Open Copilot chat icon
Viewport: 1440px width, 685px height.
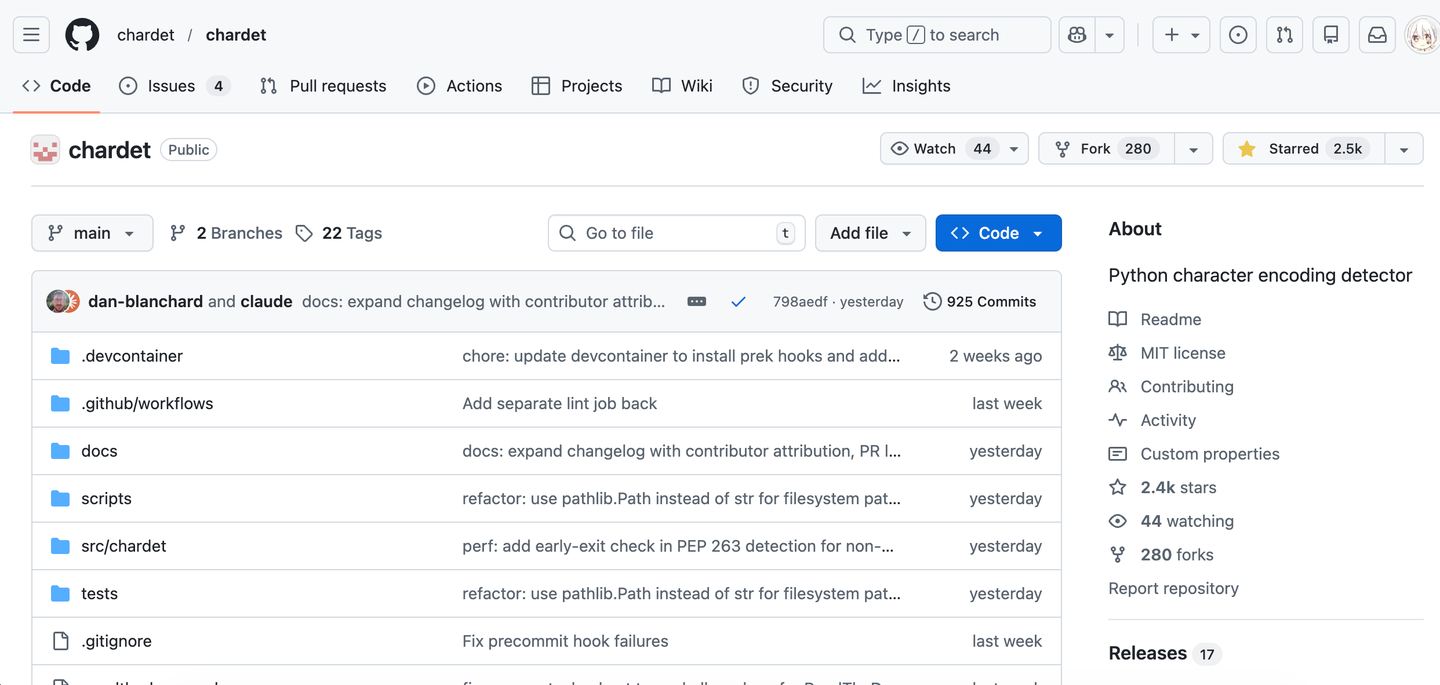tap(1077, 35)
